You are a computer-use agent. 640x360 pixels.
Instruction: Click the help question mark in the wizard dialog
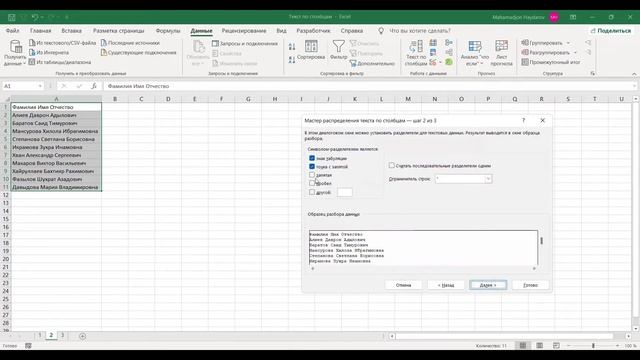pyautogui.click(x=523, y=120)
